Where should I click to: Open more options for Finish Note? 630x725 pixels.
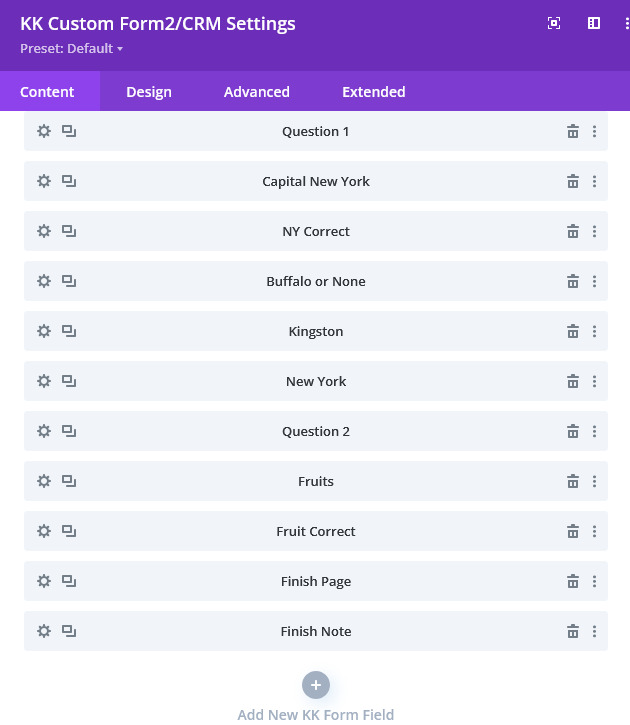click(594, 631)
